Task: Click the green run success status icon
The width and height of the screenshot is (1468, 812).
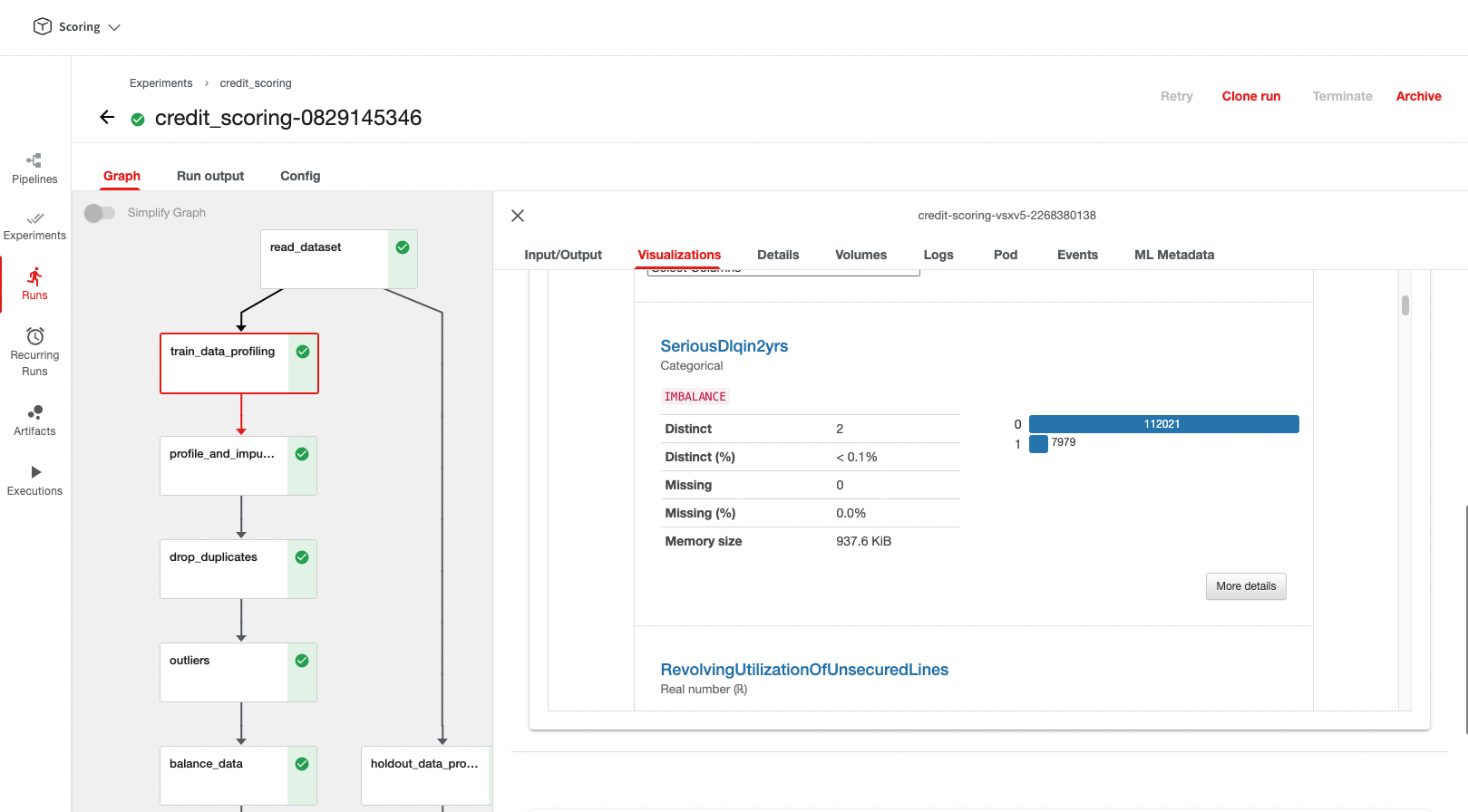Action: 138,119
